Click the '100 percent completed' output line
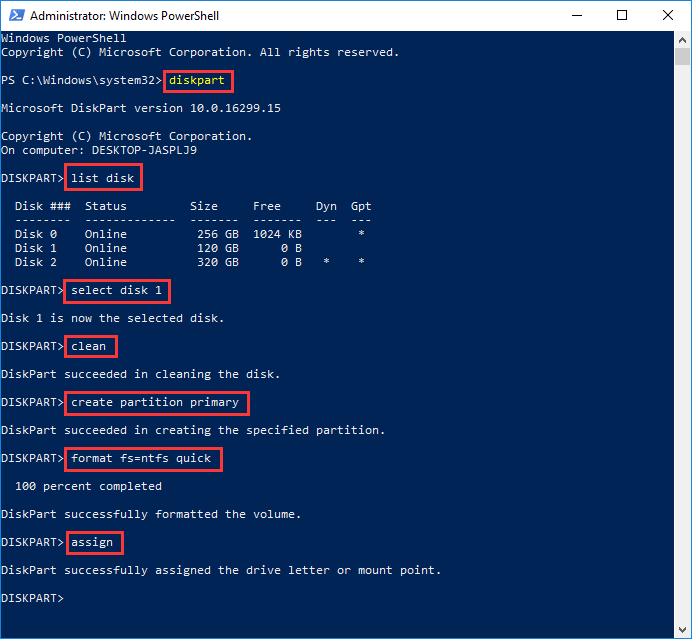692x639 pixels. click(x=88, y=486)
